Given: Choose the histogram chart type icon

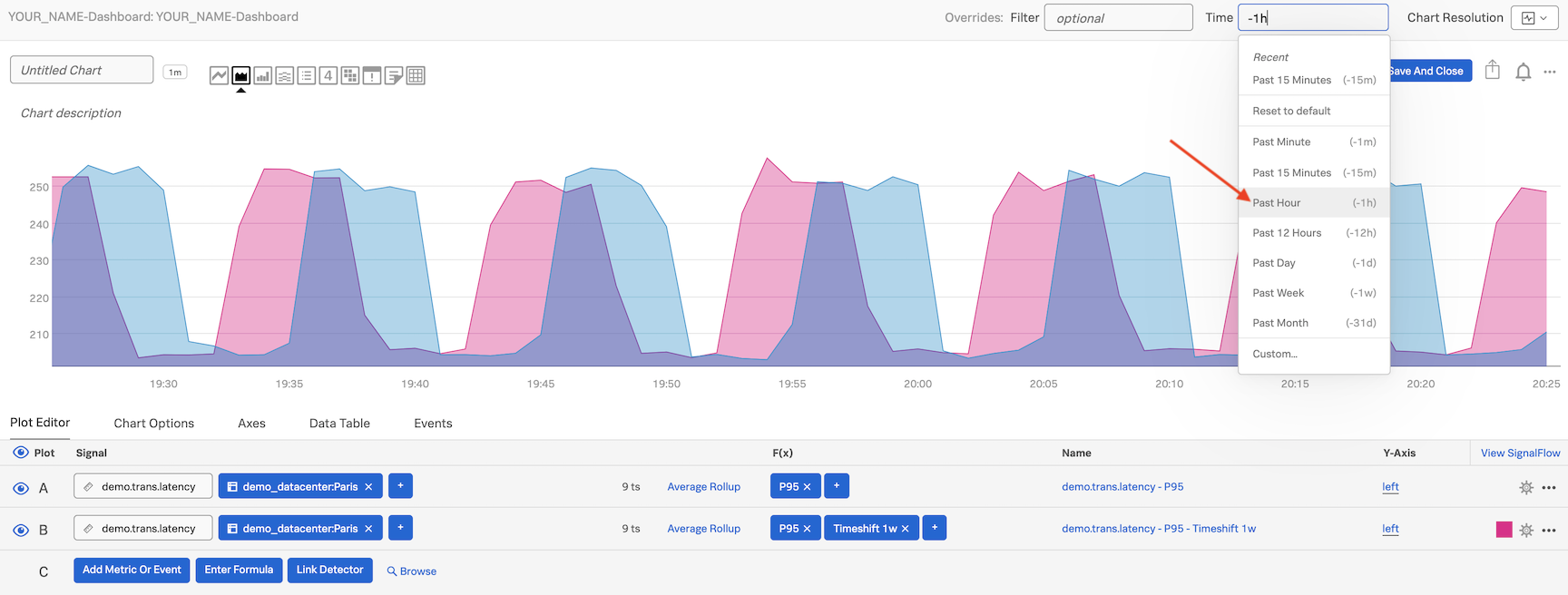Looking at the screenshot, I should coord(285,75).
